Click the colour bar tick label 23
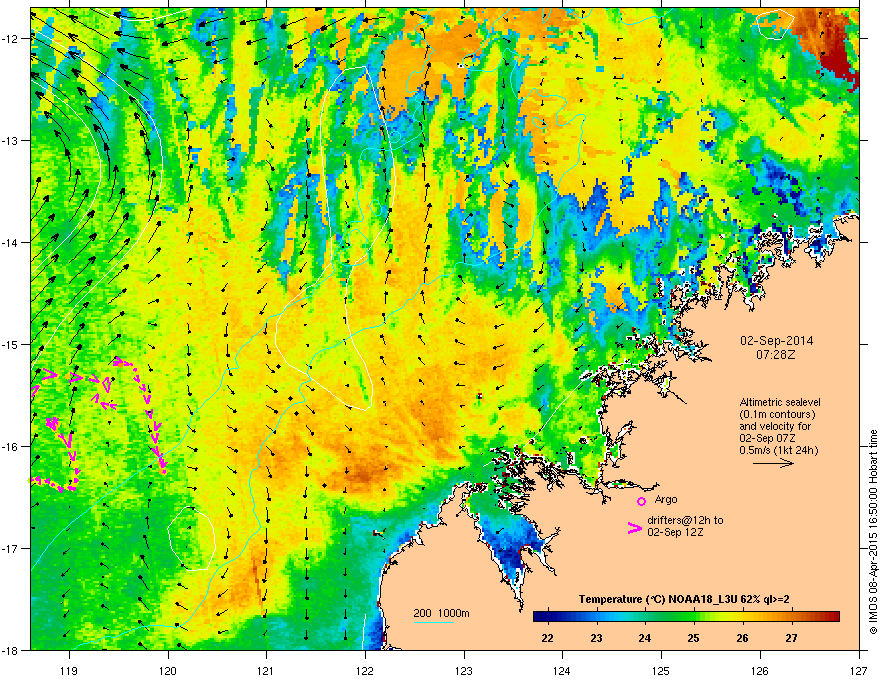This screenshot has height=680, width=880. tap(596, 638)
